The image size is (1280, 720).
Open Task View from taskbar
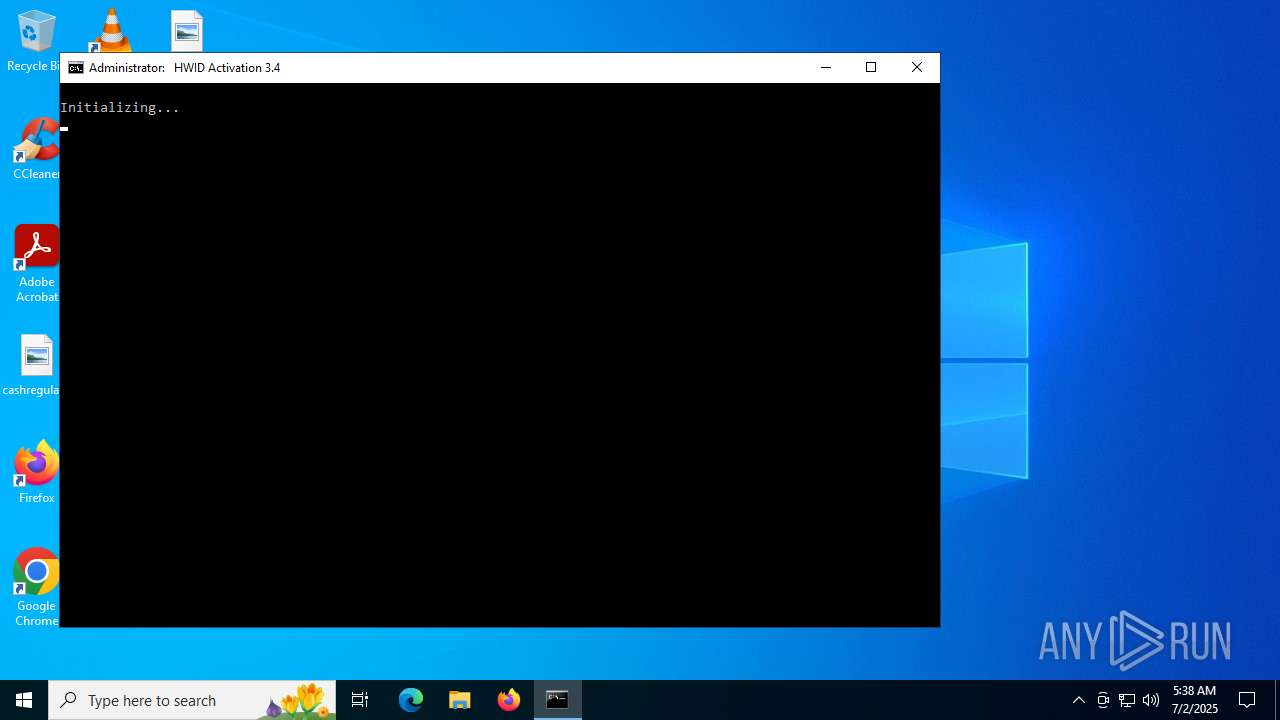point(360,700)
